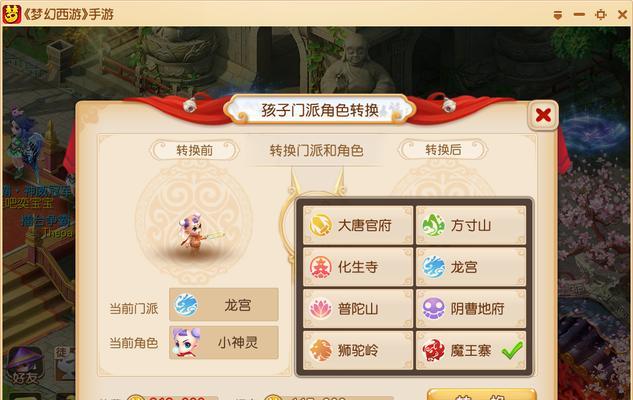
Task: Click the 狮驼岭 lion icon
Action: tap(321, 350)
